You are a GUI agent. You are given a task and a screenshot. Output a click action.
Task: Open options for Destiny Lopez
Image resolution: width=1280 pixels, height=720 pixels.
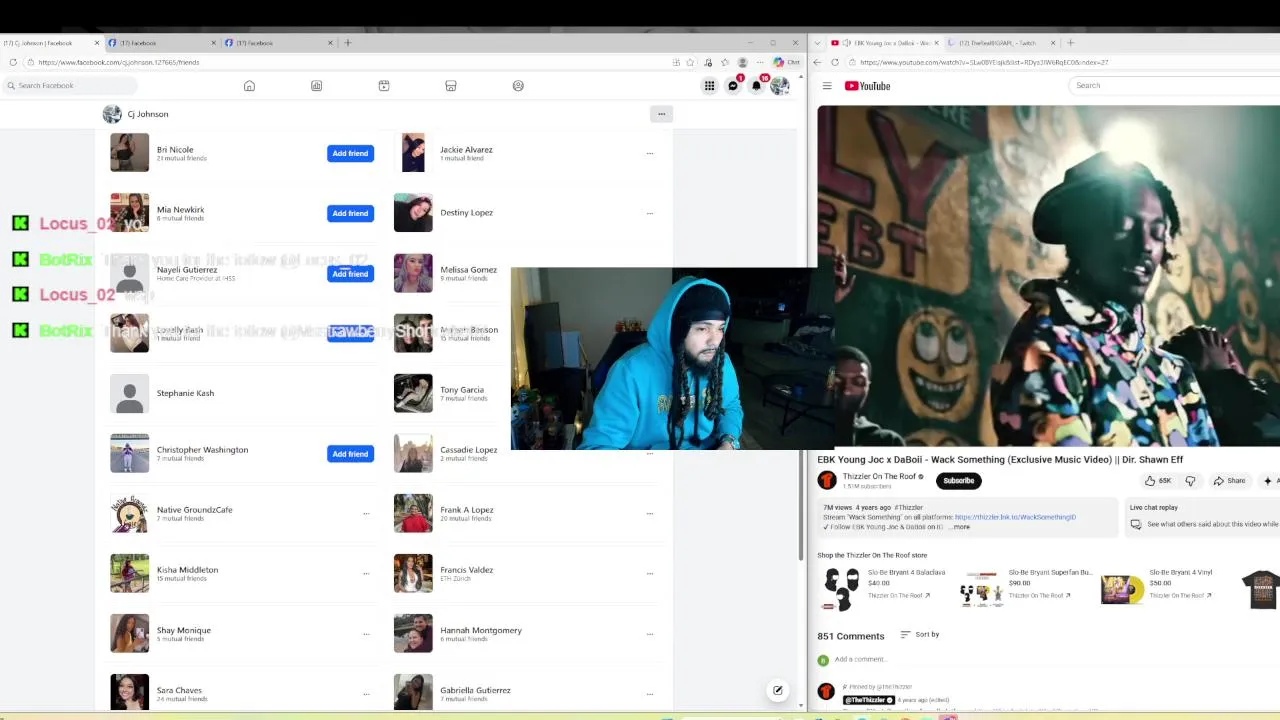tap(649, 213)
